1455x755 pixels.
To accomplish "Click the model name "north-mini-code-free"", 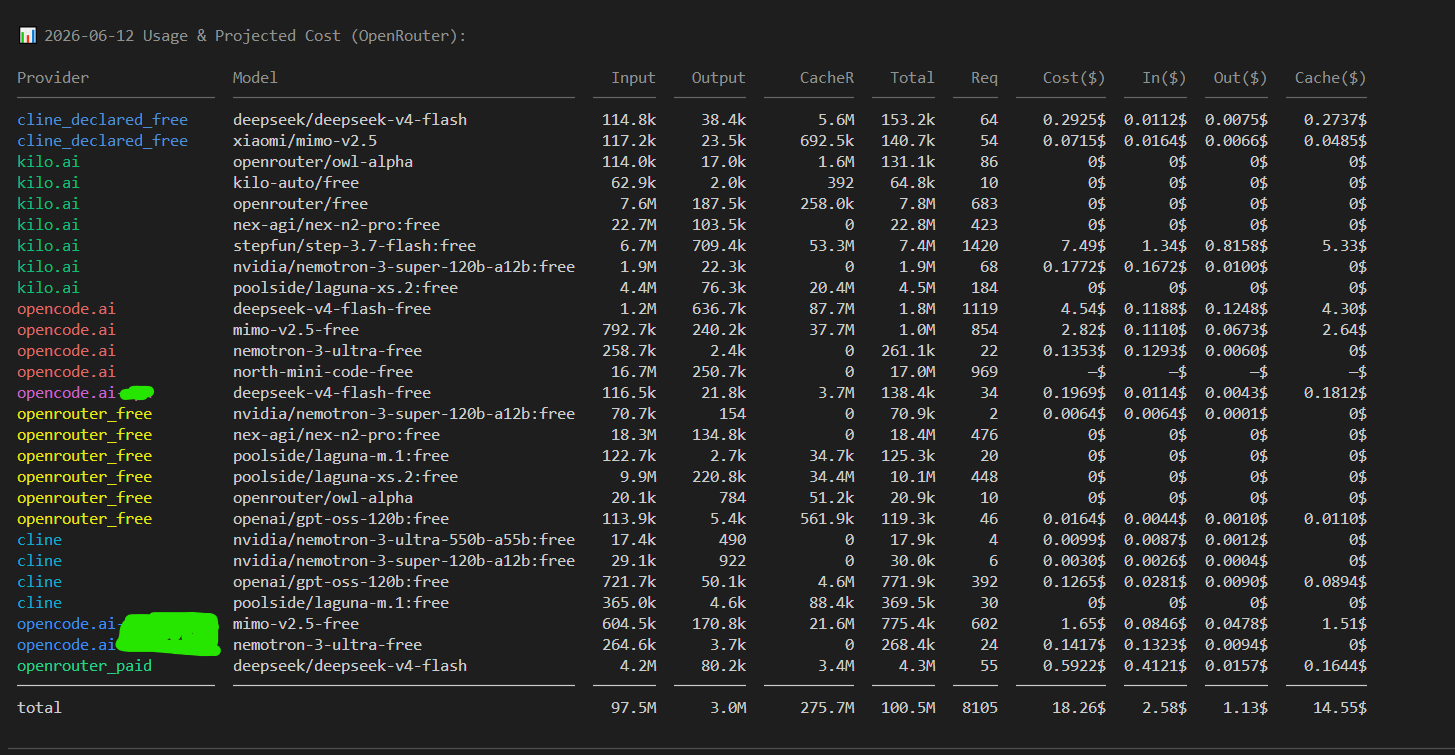I will (323, 372).
